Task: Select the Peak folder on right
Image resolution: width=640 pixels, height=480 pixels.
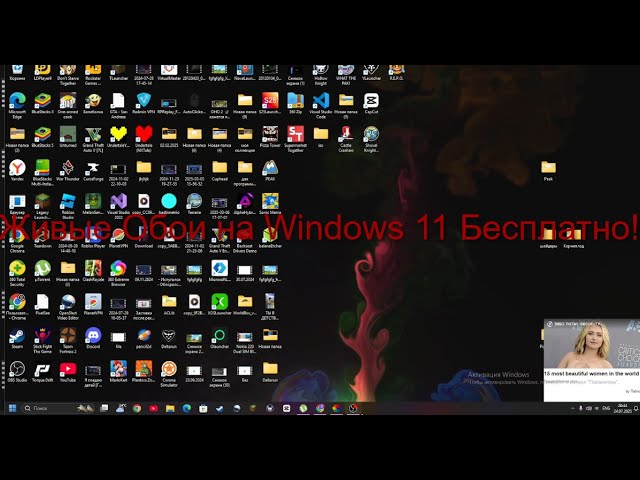Action: [x=548, y=171]
